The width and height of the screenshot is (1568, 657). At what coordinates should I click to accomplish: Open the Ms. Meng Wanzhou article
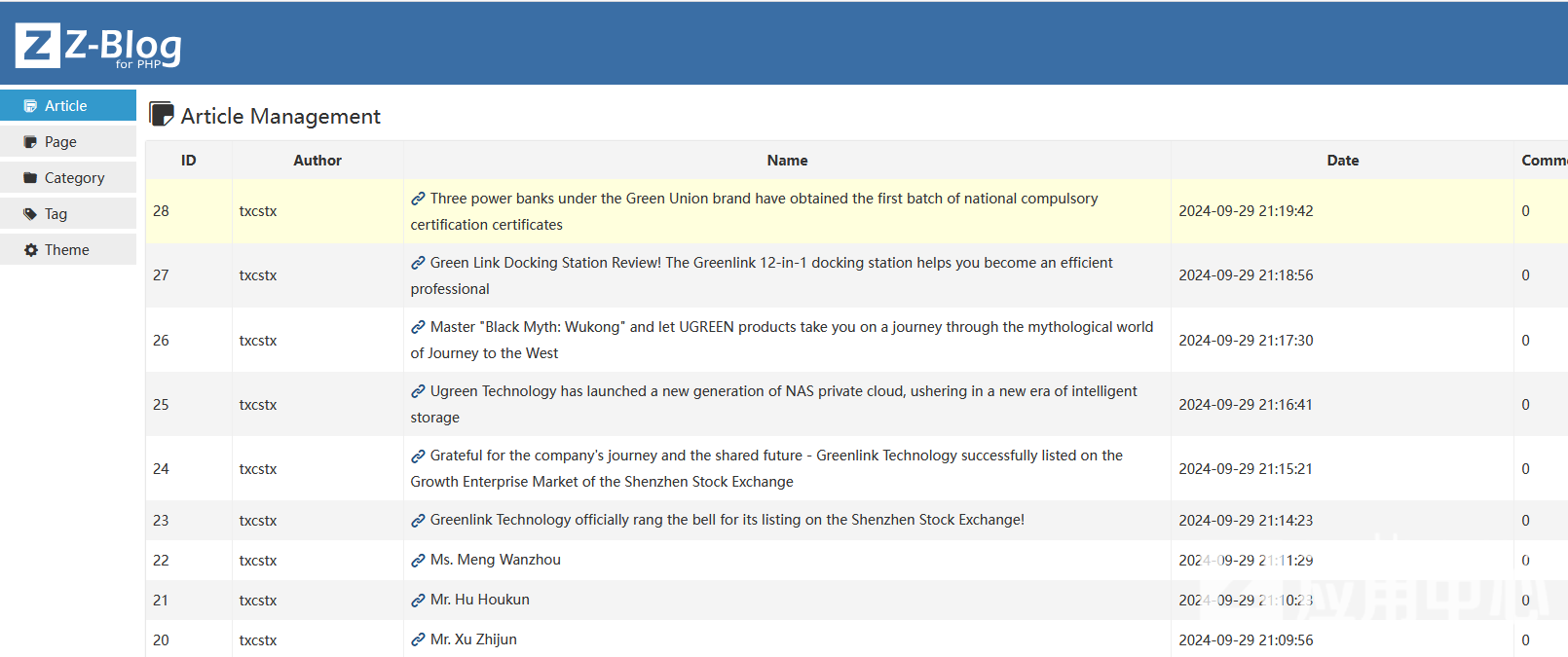click(x=496, y=560)
